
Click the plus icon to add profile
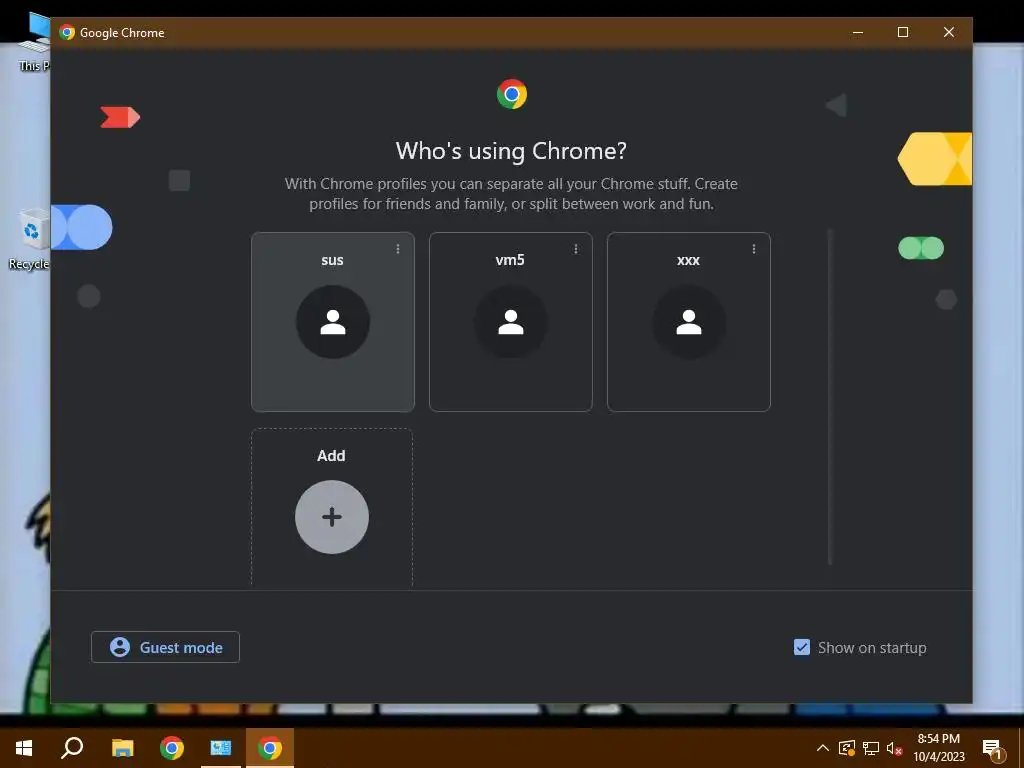point(332,517)
